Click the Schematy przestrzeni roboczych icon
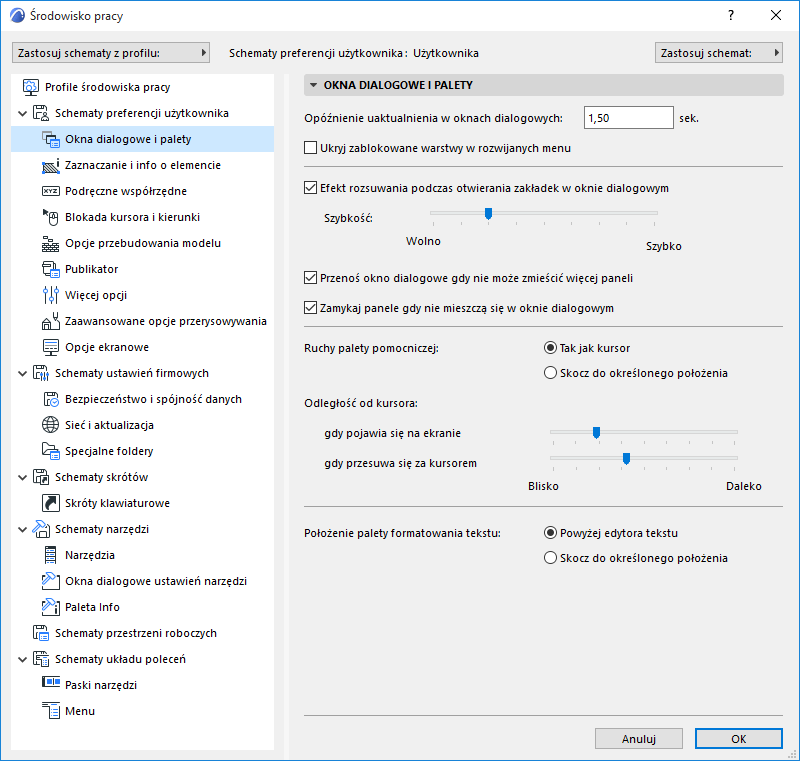This screenshot has width=800, height=761. [41, 633]
